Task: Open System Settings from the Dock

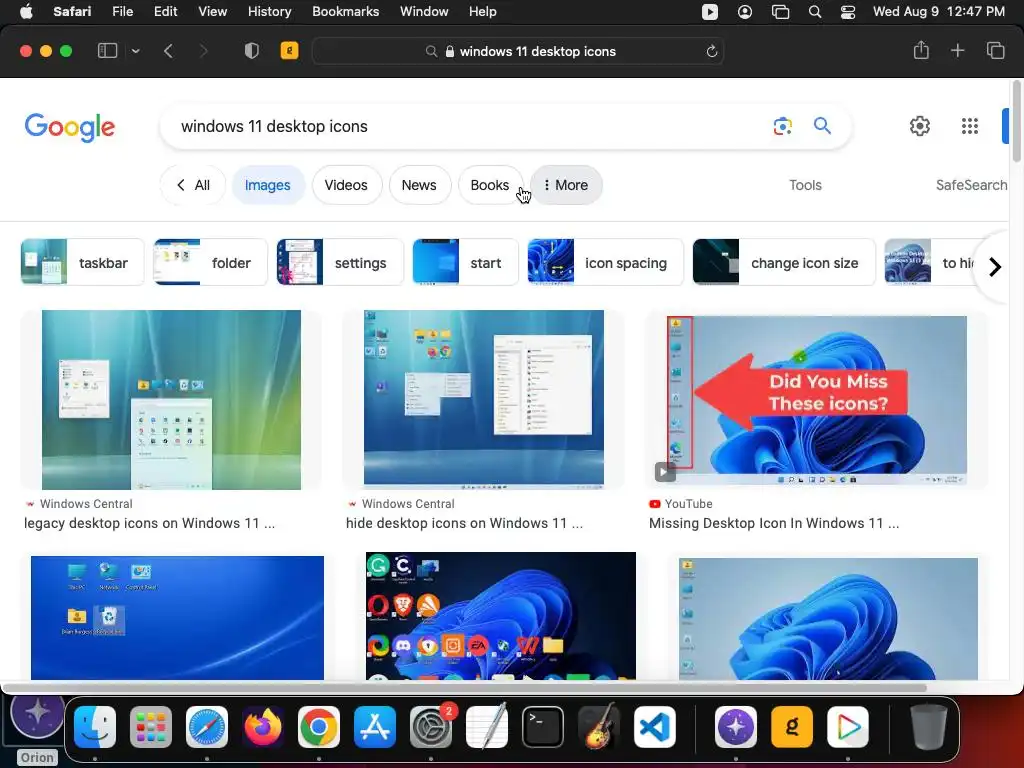Action: click(x=431, y=727)
